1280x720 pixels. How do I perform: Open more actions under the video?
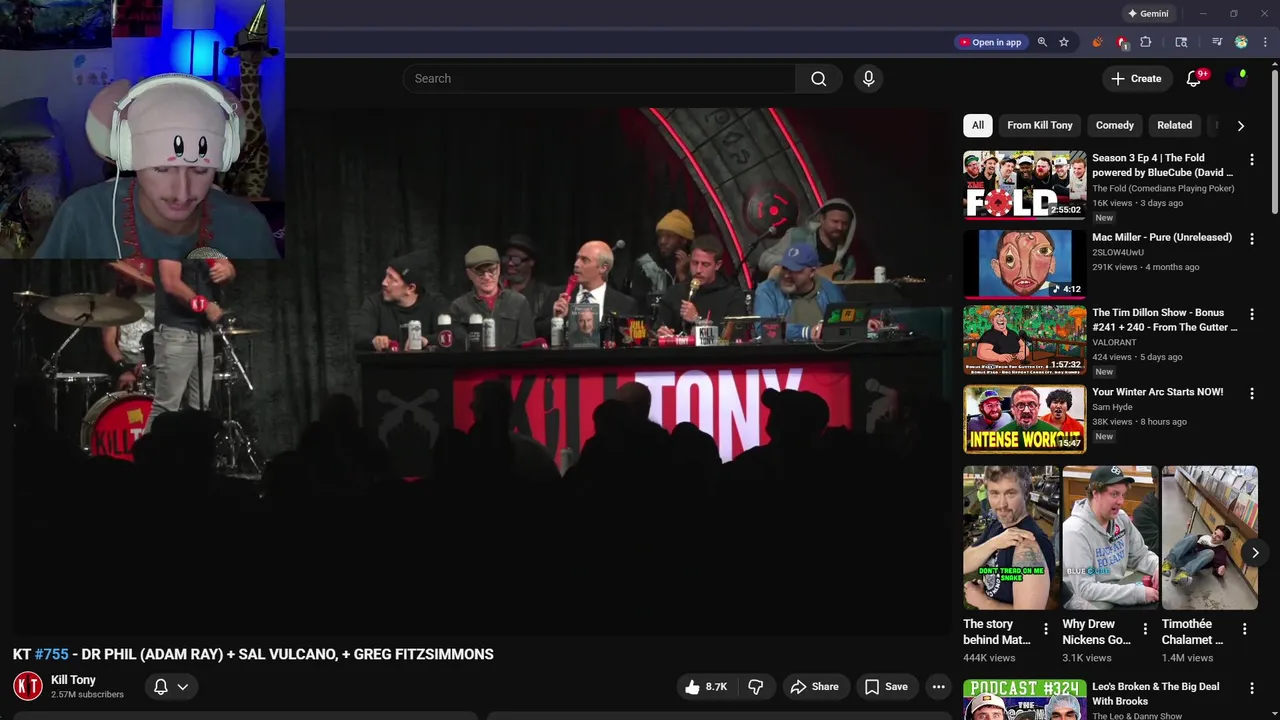point(938,687)
